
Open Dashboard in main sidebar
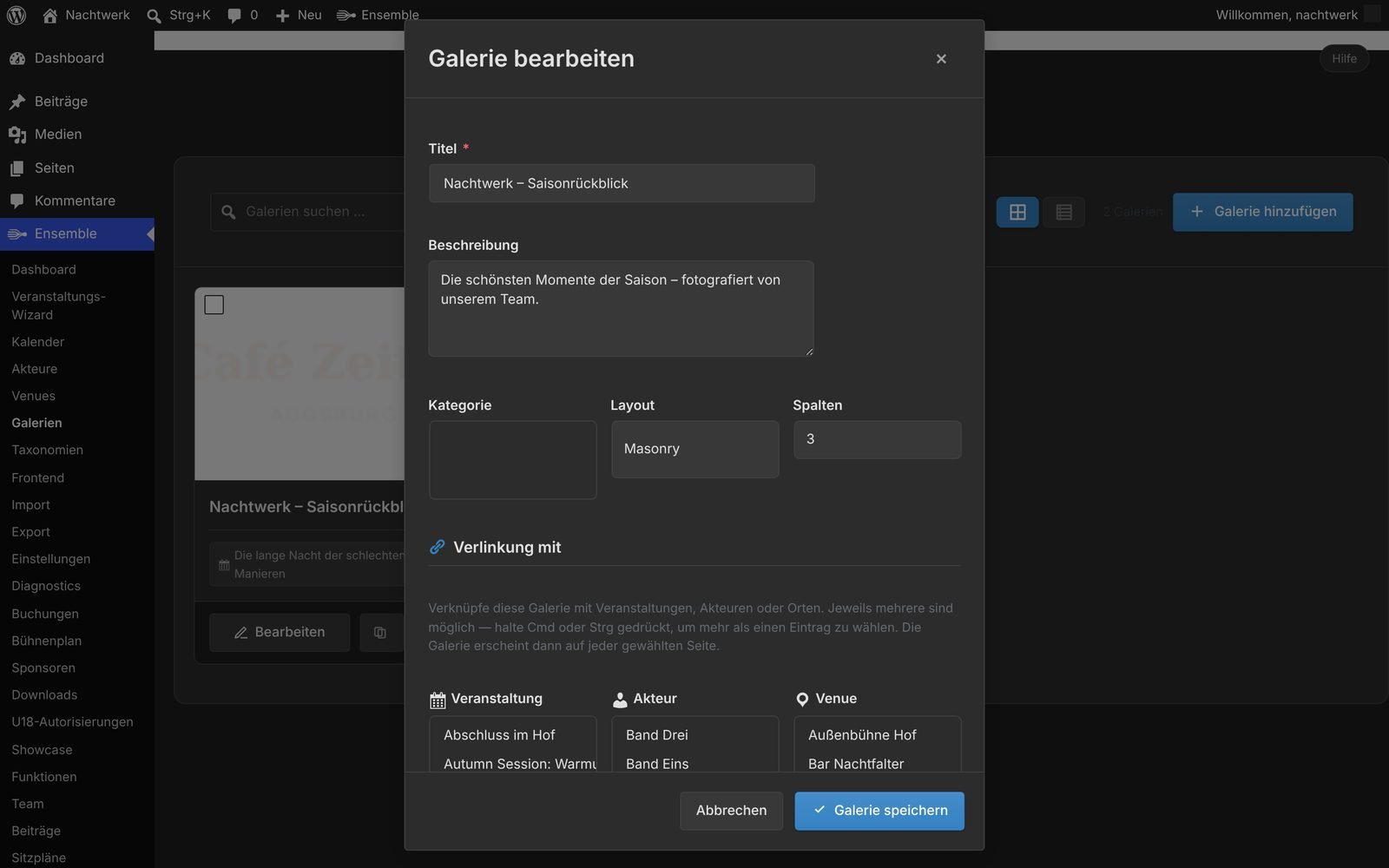click(77, 58)
